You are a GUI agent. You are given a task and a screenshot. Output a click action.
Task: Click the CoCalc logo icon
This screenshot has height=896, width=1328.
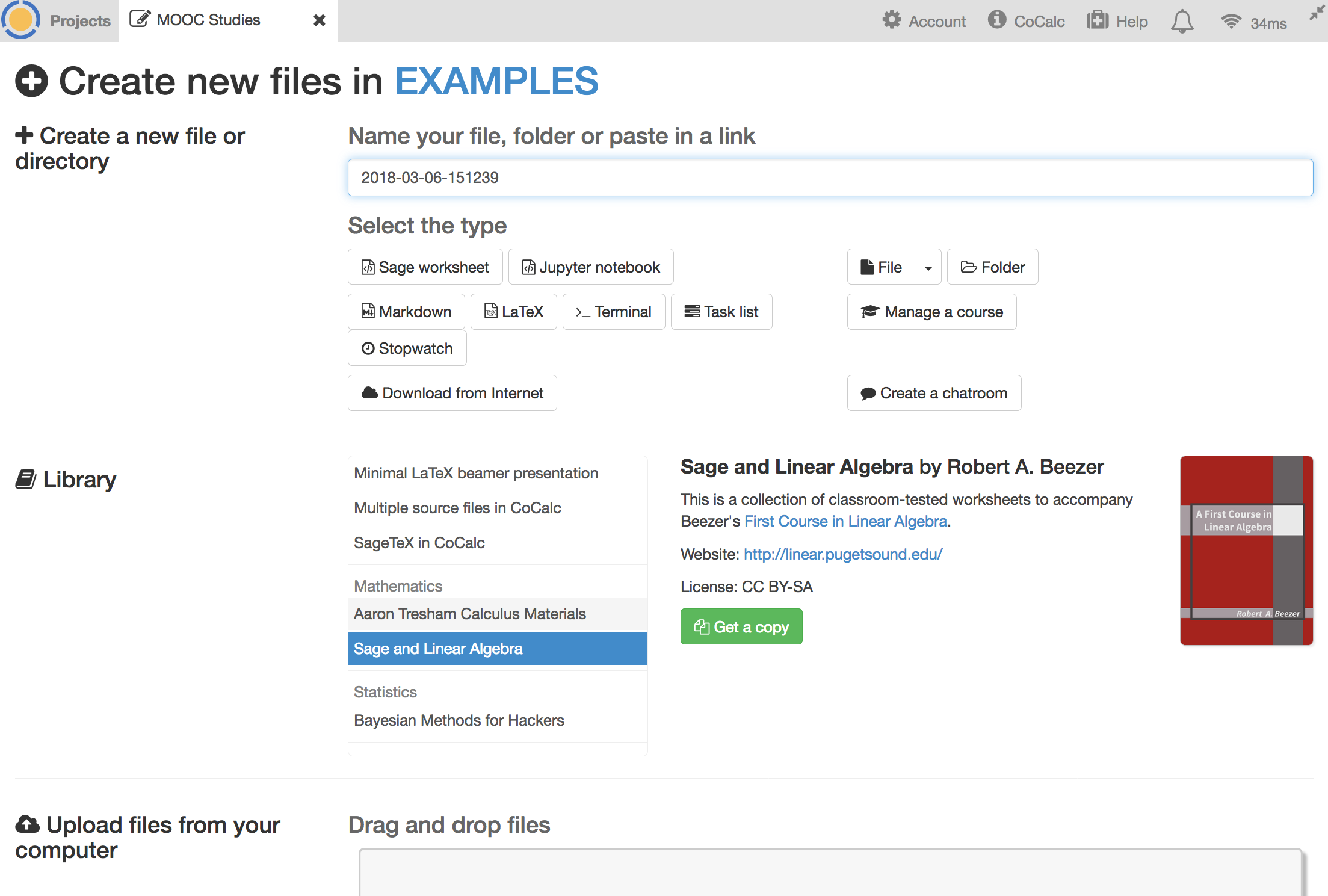coord(20,19)
